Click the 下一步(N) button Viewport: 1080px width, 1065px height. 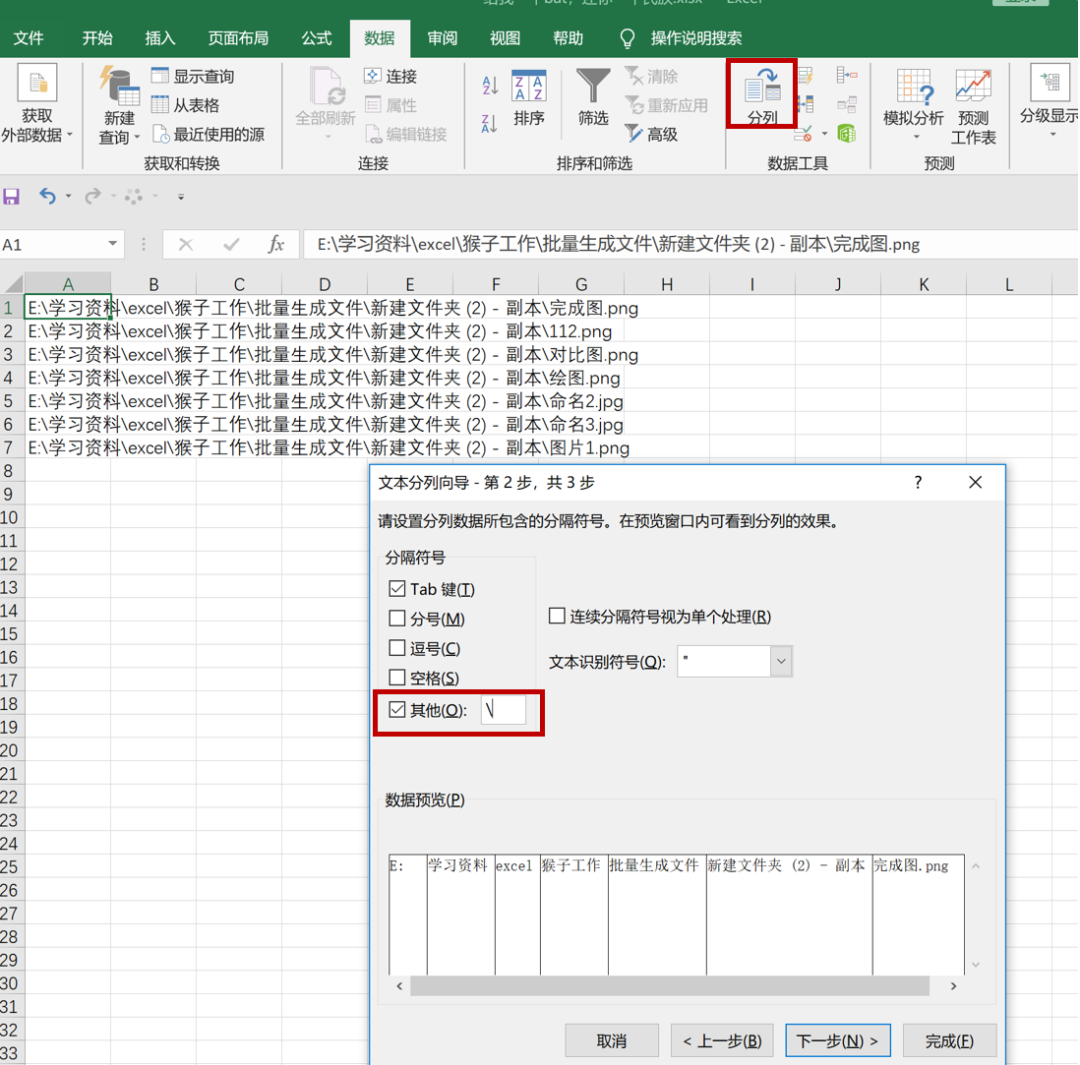coord(838,1040)
